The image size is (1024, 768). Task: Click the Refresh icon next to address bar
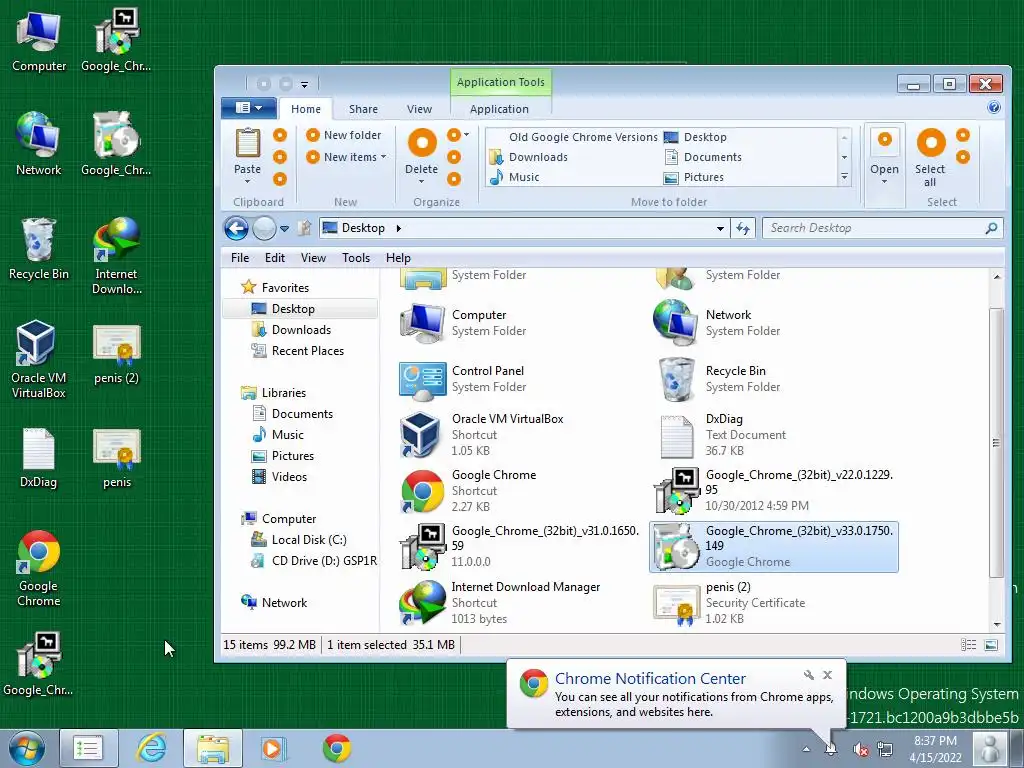coord(743,228)
